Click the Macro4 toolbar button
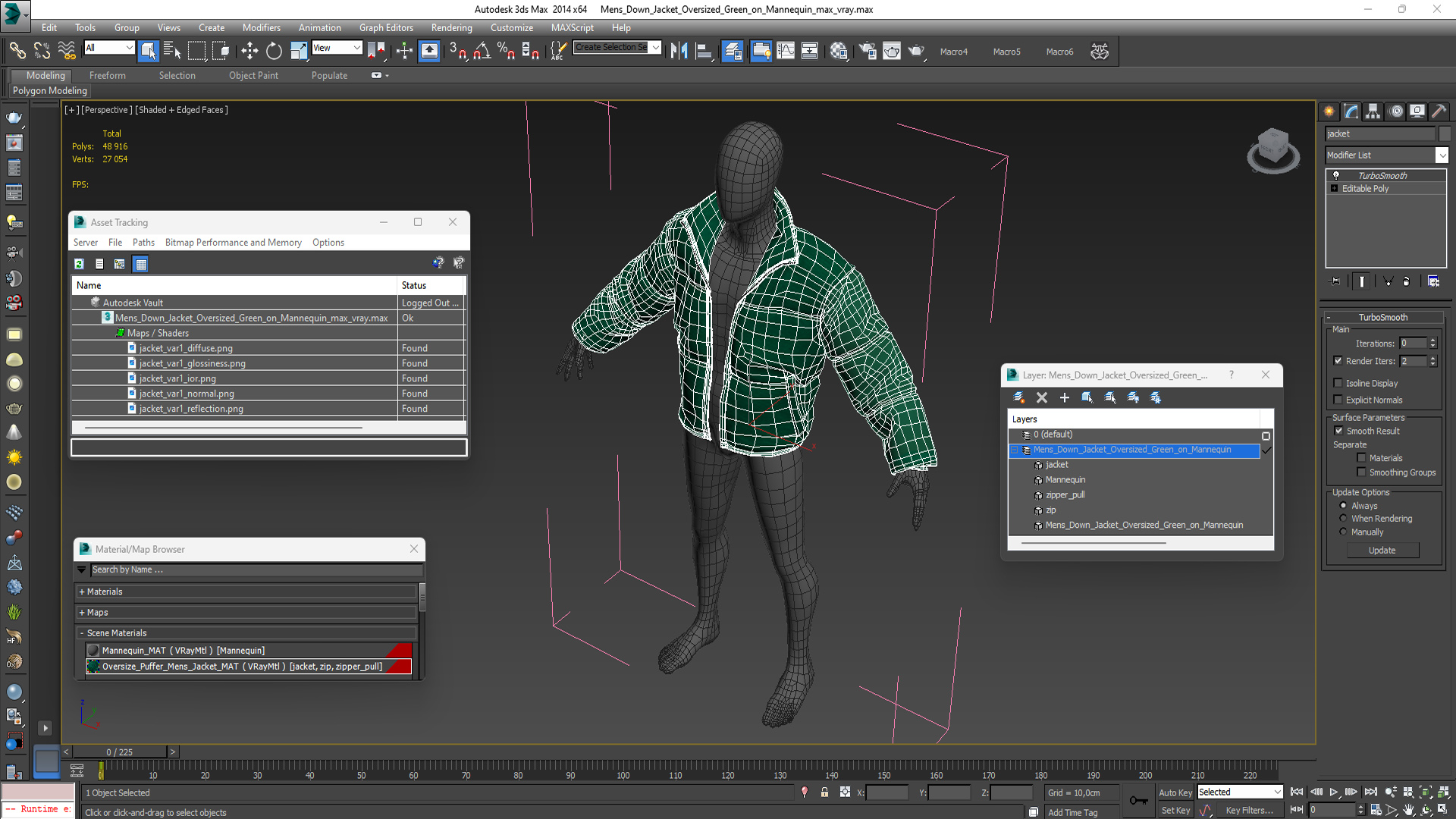This screenshot has width=1456, height=819. (x=953, y=52)
